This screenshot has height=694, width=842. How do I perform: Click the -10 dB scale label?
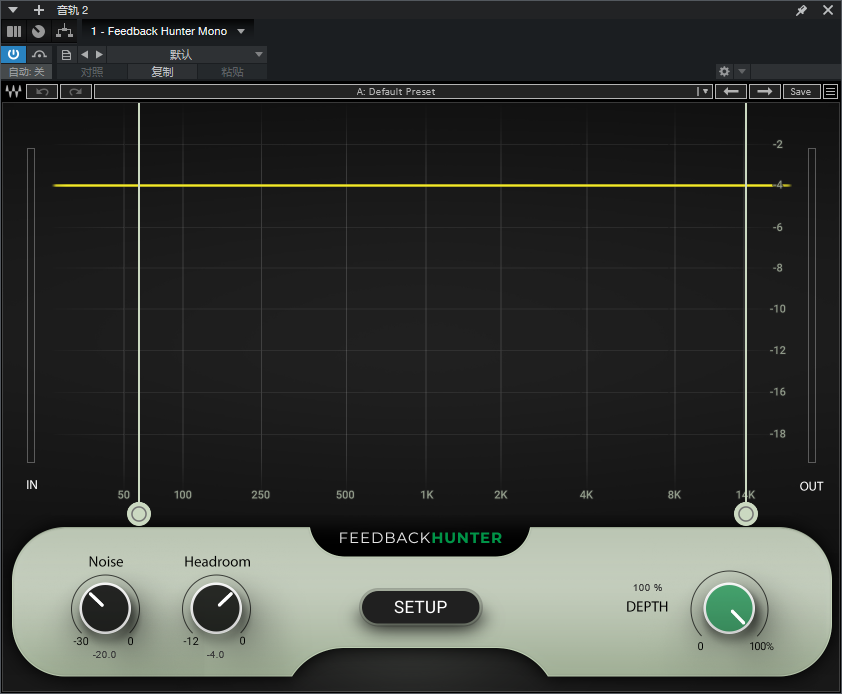(778, 309)
